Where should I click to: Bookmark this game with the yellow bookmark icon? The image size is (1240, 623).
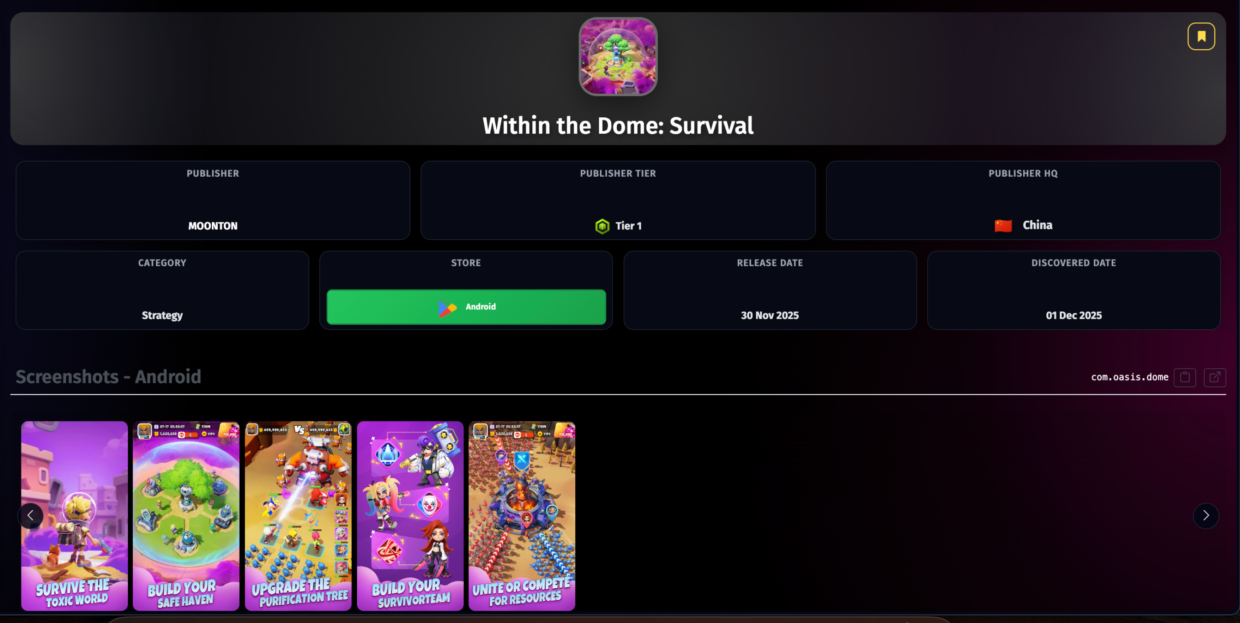[1201, 37]
